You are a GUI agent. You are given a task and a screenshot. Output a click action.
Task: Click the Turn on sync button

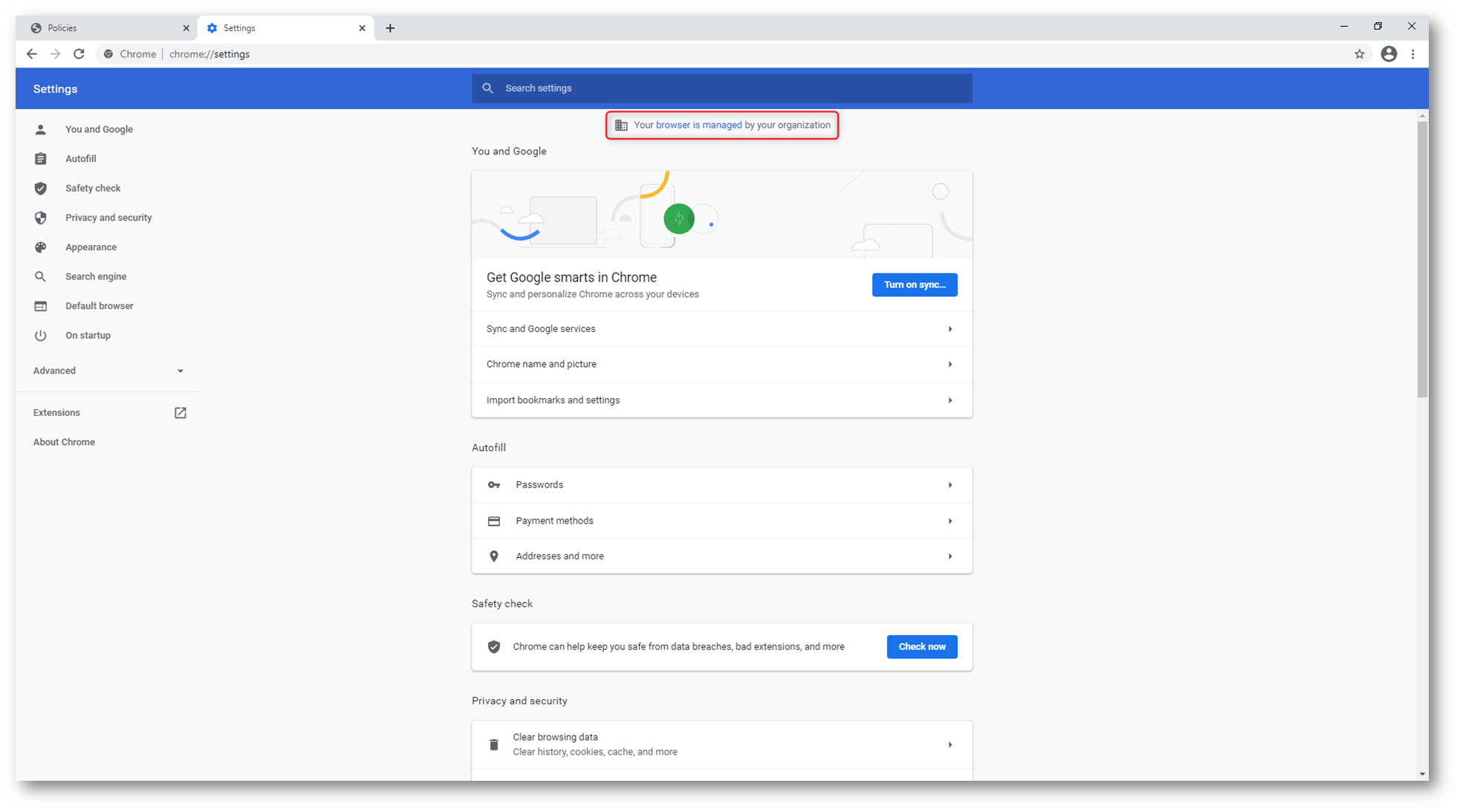click(914, 285)
